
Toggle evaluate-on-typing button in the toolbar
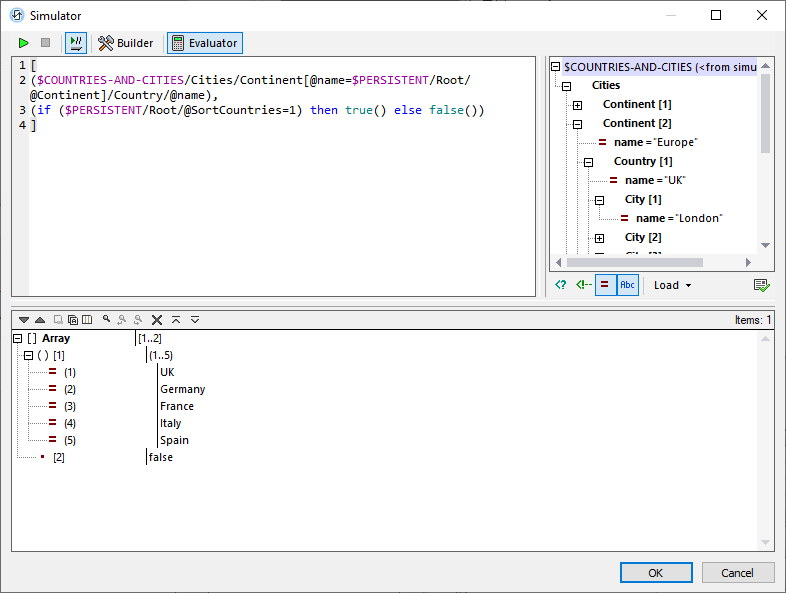(76, 43)
